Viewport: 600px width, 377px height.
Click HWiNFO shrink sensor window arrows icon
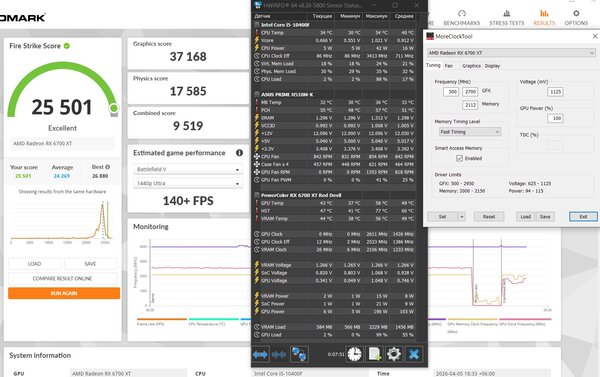[279, 354]
